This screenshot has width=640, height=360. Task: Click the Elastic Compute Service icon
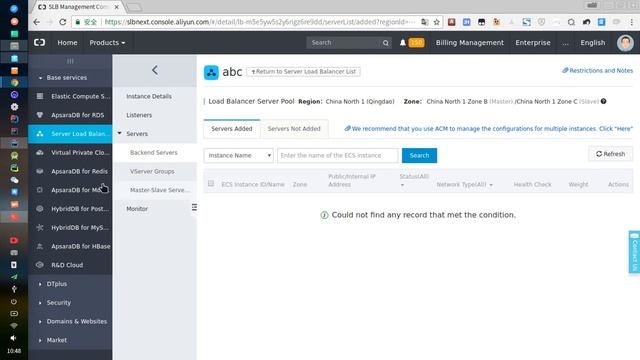tap(40, 96)
